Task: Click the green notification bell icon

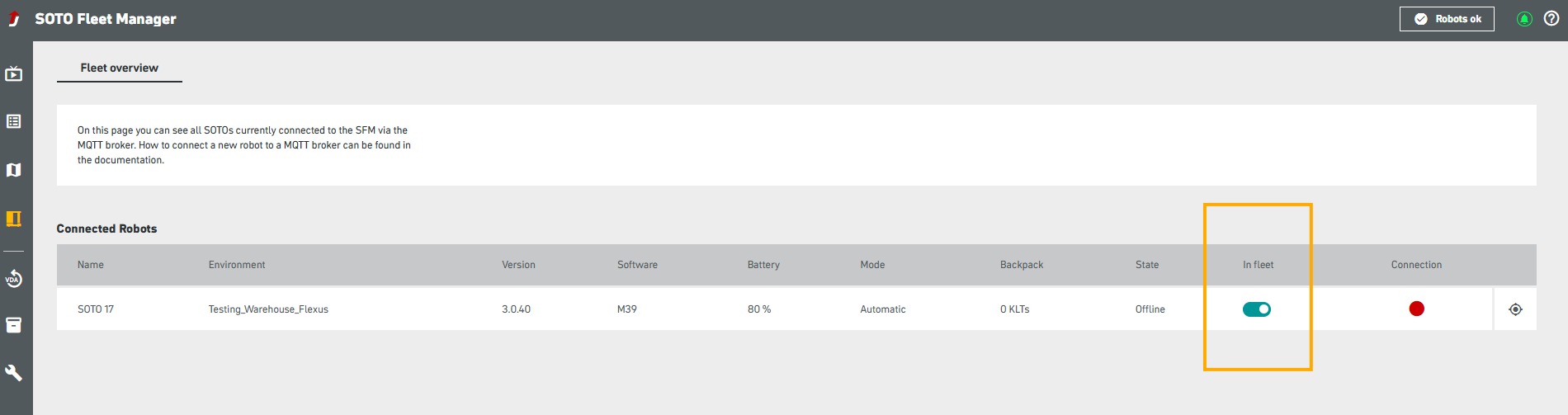Action: coord(1524,19)
